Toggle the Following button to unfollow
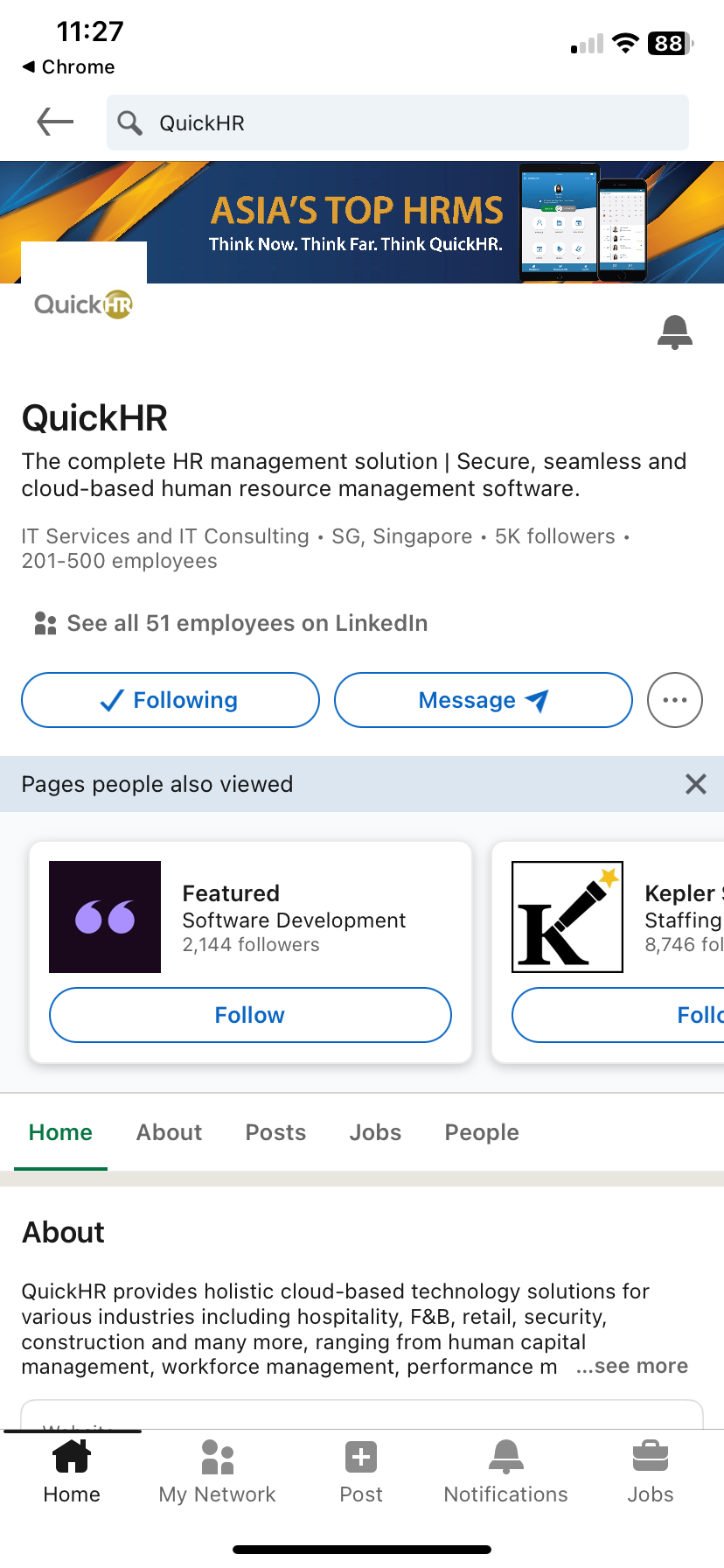This screenshot has width=724, height=1568. click(x=171, y=700)
